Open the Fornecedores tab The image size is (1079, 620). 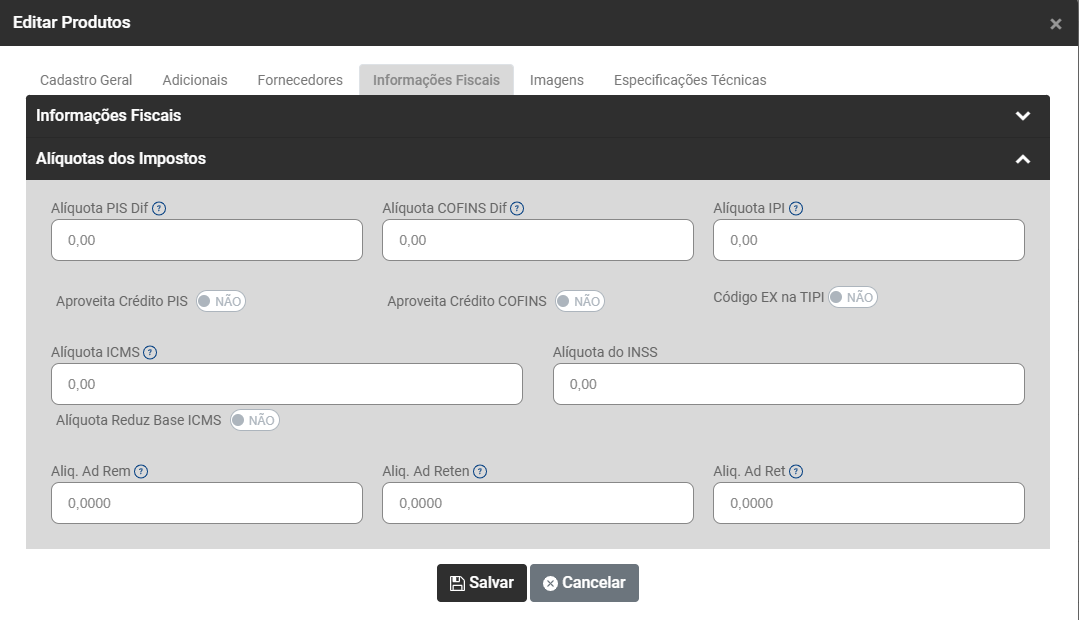(x=300, y=80)
